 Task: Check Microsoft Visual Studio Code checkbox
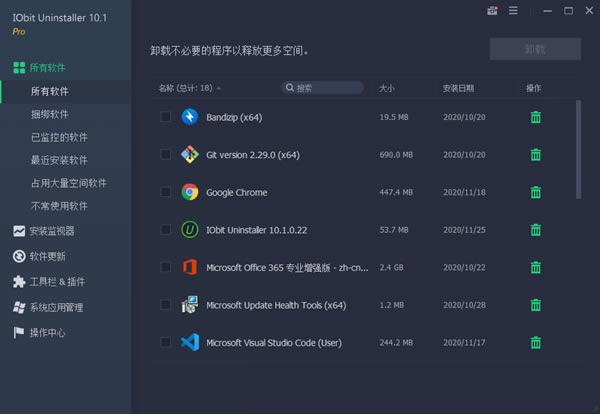(x=165, y=342)
